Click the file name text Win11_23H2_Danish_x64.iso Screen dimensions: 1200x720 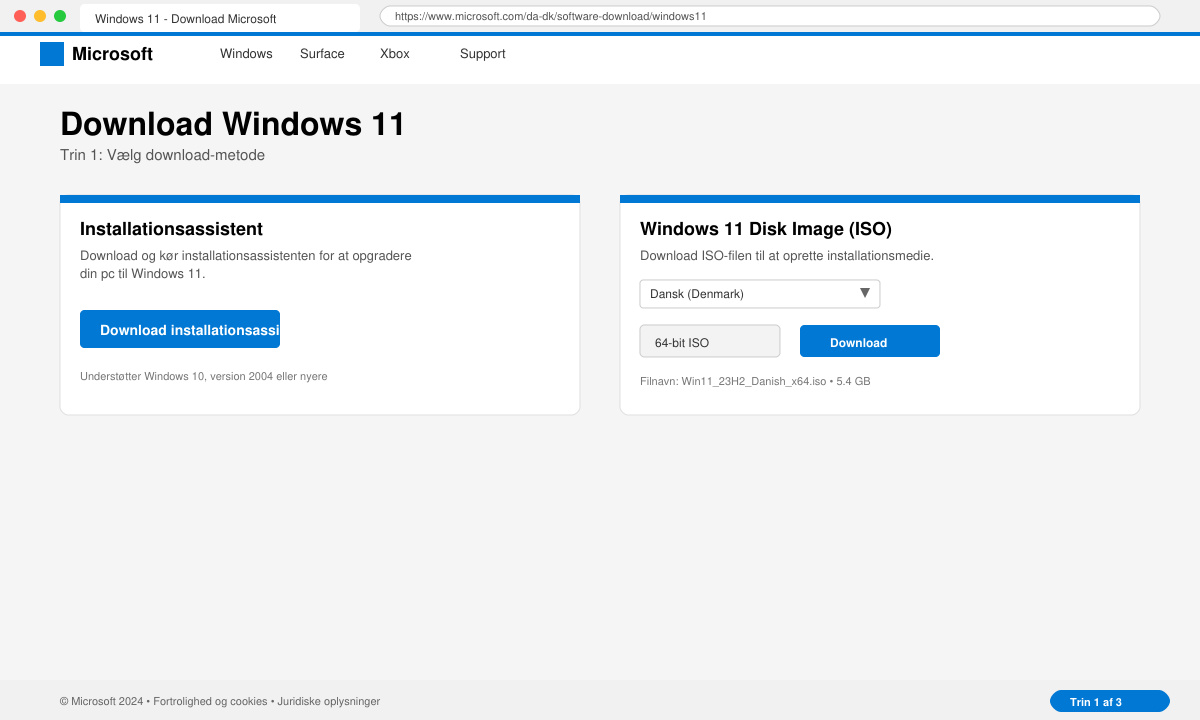[754, 381]
